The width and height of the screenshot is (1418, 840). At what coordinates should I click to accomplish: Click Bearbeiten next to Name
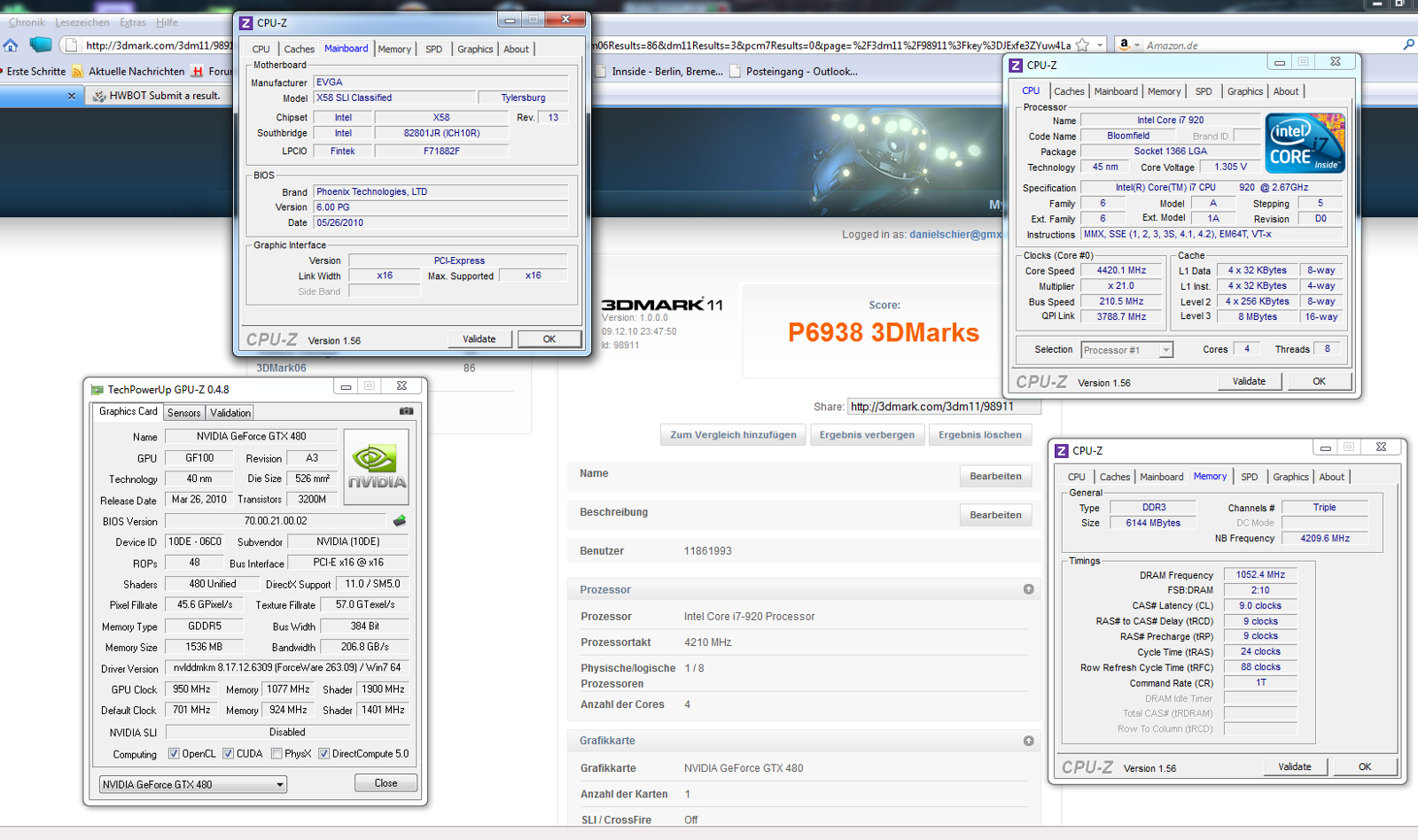point(995,476)
